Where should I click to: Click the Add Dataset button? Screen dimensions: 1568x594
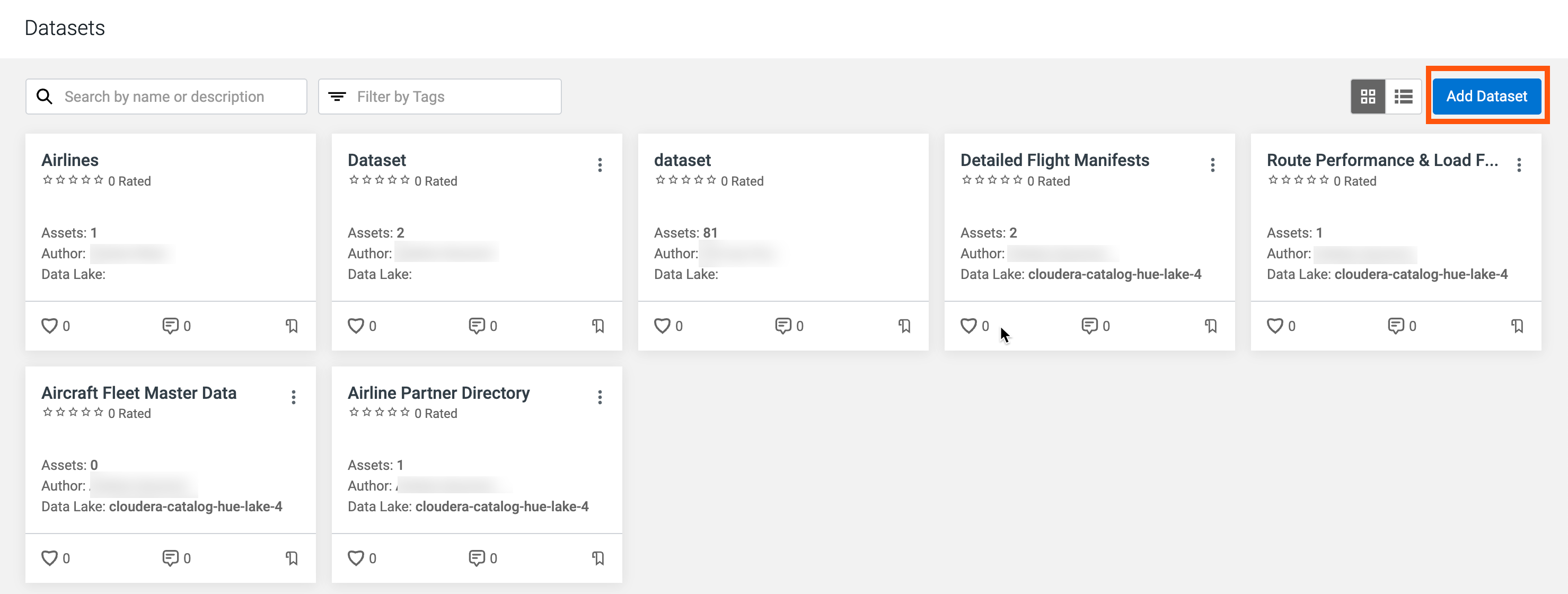click(1486, 96)
